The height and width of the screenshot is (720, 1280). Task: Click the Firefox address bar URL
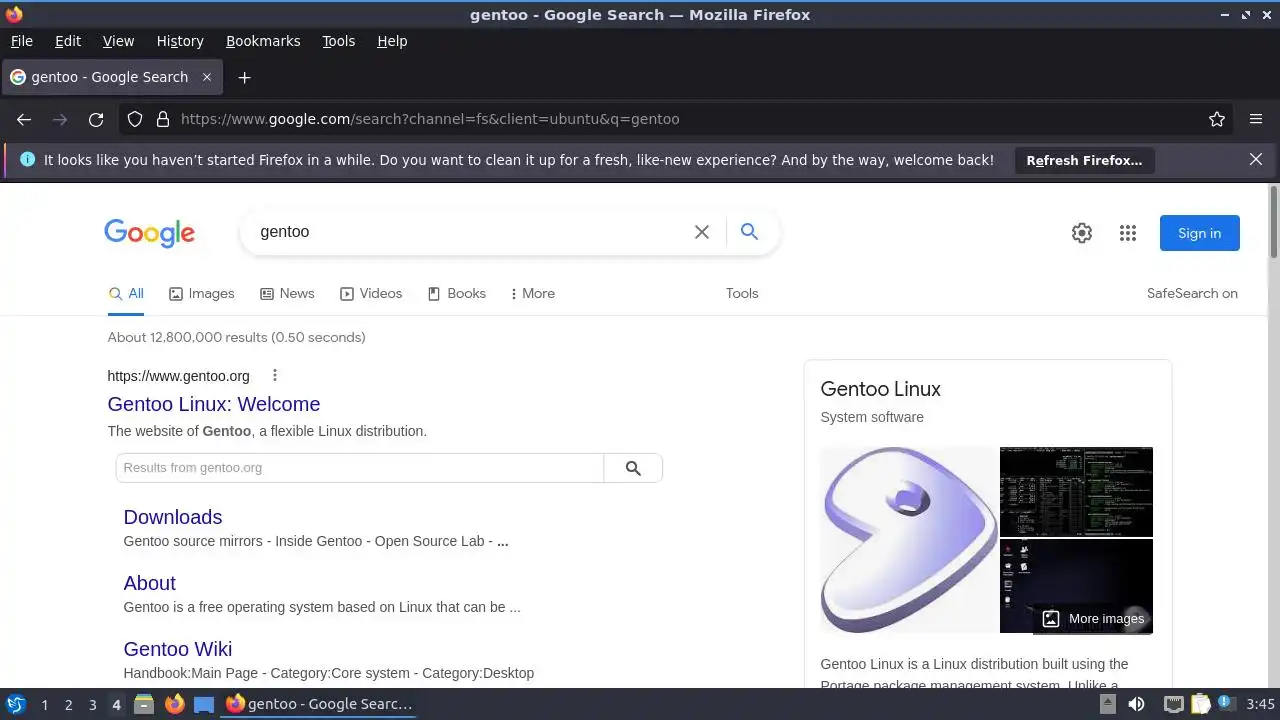pyautogui.click(x=430, y=119)
